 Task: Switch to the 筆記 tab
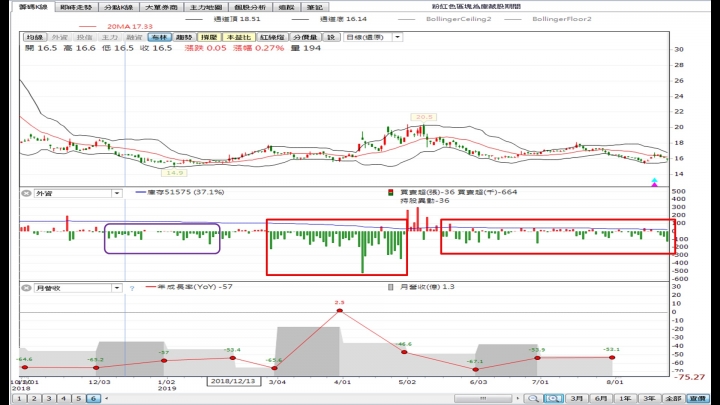(315, 7)
